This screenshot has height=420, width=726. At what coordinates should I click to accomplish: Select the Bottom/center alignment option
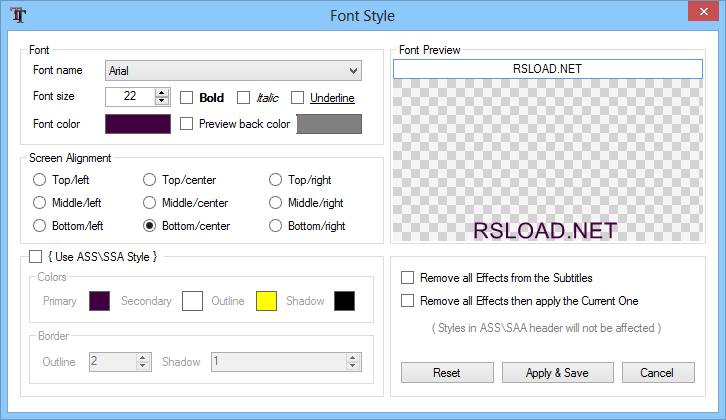pyautogui.click(x=149, y=226)
